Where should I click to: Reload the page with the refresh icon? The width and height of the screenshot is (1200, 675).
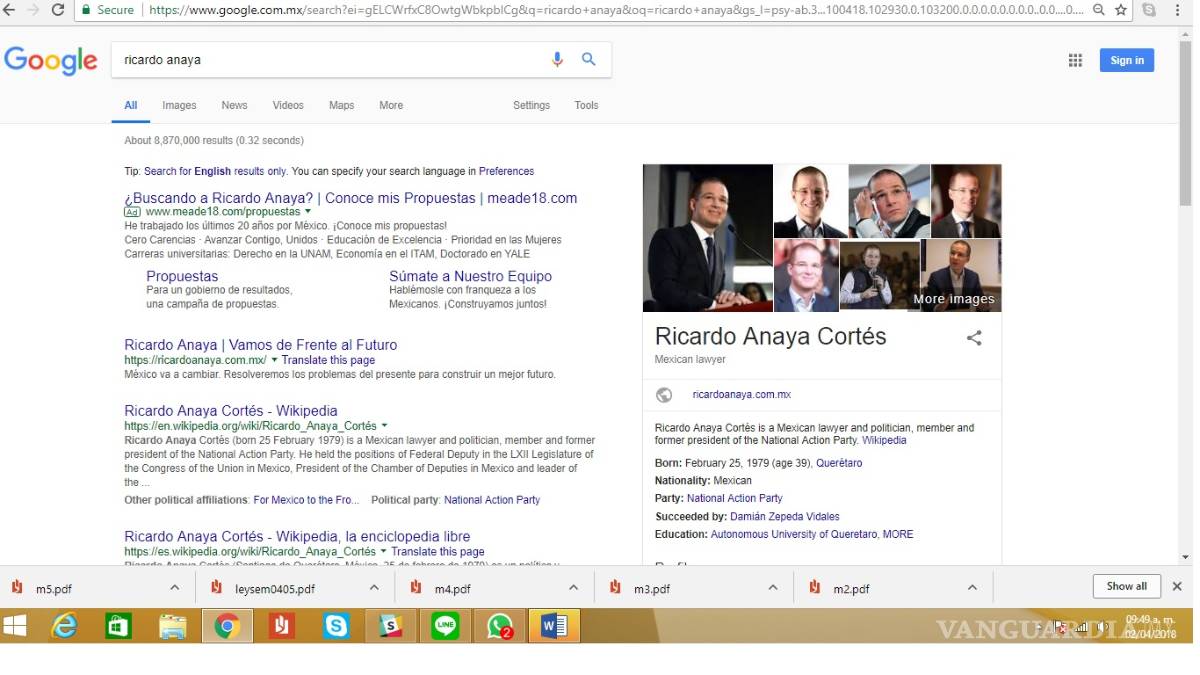(58, 10)
